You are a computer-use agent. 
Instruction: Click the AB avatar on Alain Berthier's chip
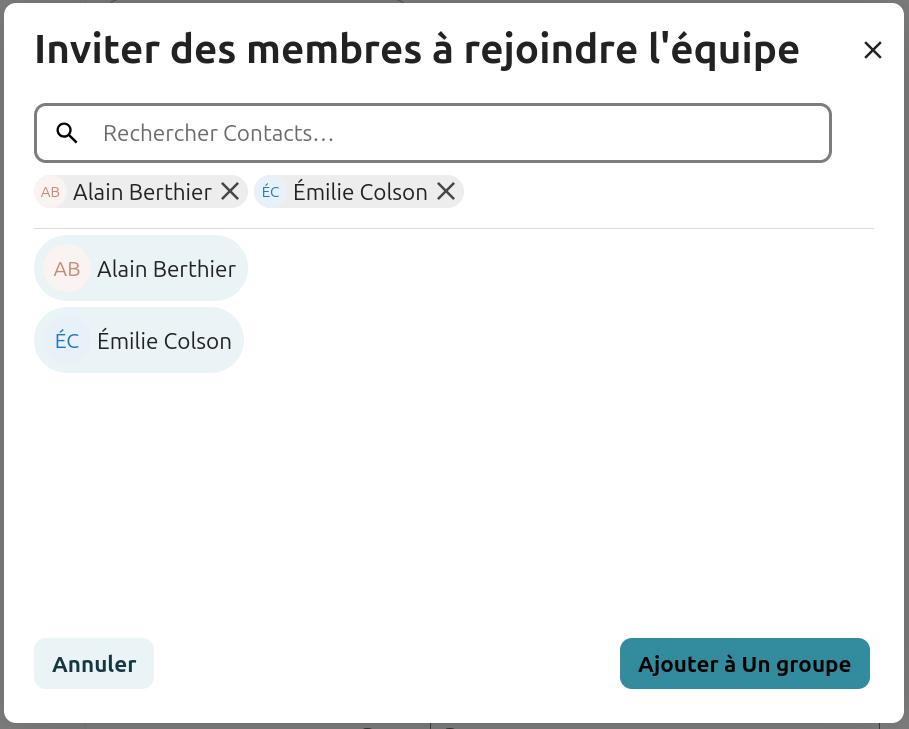[x=50, y=192]
